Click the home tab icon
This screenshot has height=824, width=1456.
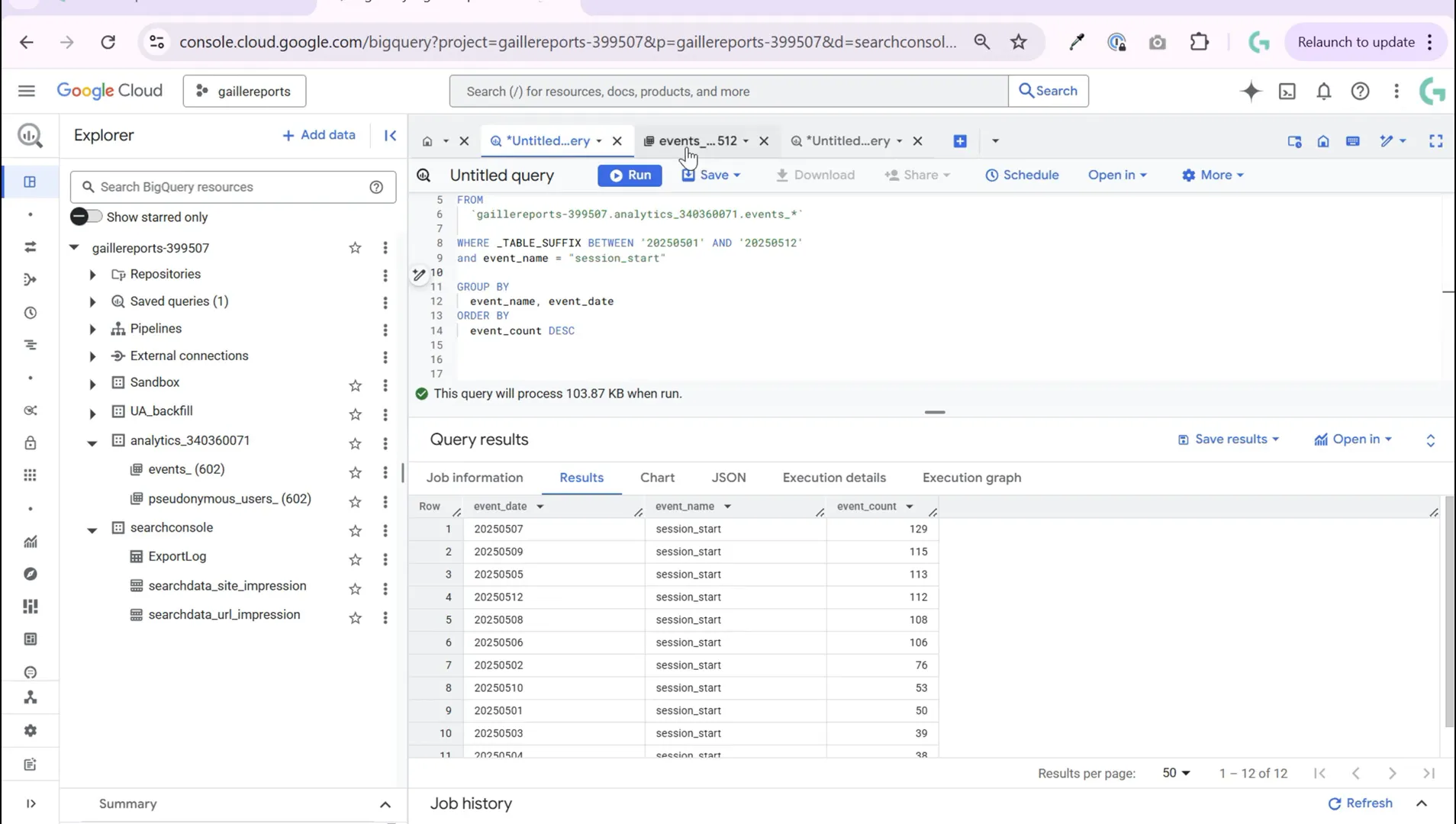click(x=427, y=141)
